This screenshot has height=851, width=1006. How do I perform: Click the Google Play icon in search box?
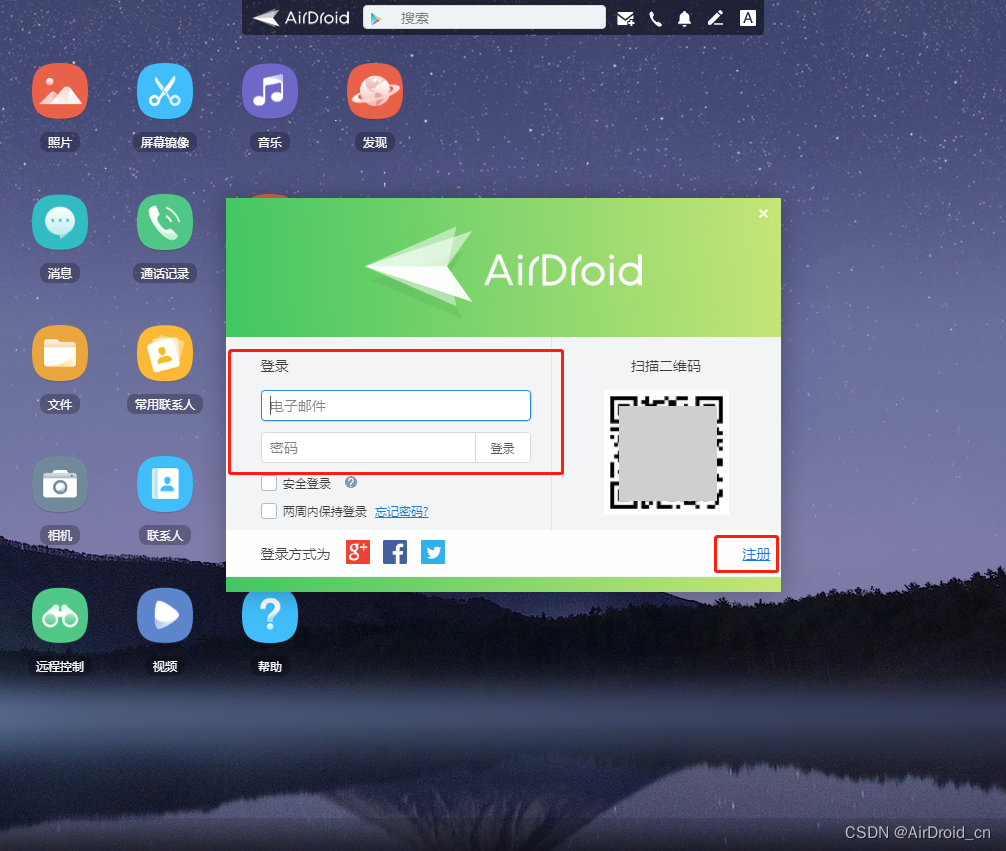[x=377, y=19]
